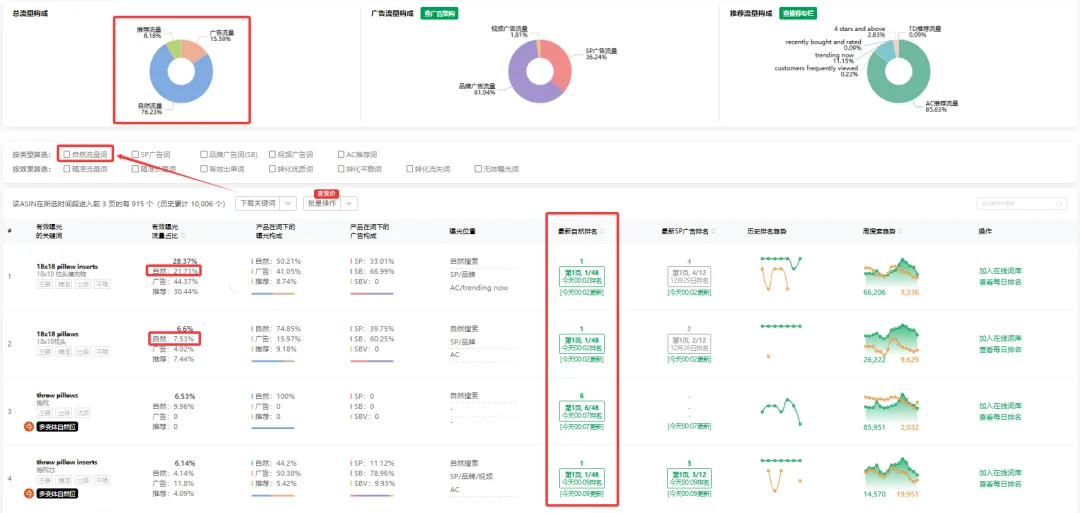The image size is (1080, 513).
Task: Toggle the AC推荐词 checkbox
Action: point(342,155)
